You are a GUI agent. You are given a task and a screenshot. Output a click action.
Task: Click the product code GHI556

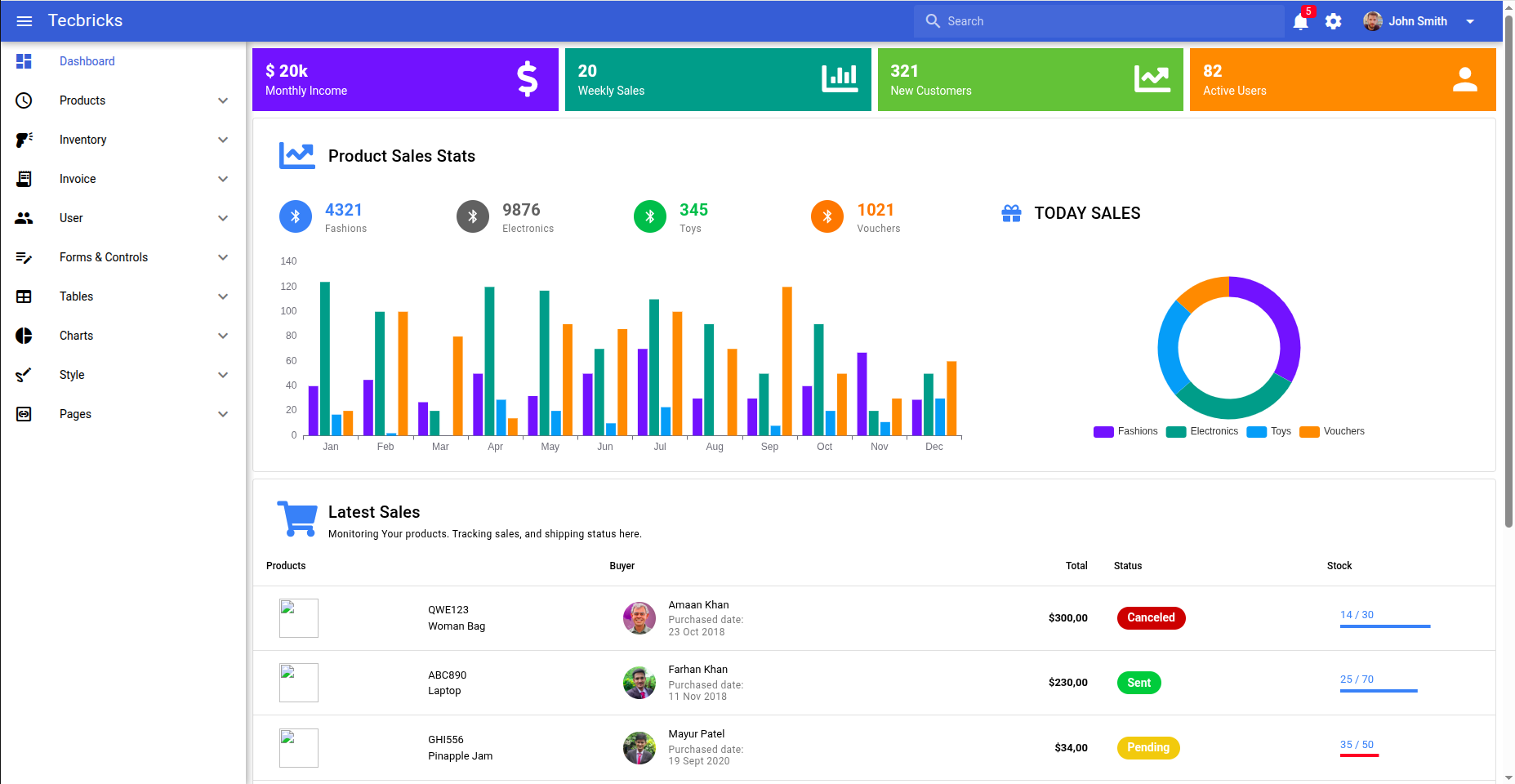point(446,740)
